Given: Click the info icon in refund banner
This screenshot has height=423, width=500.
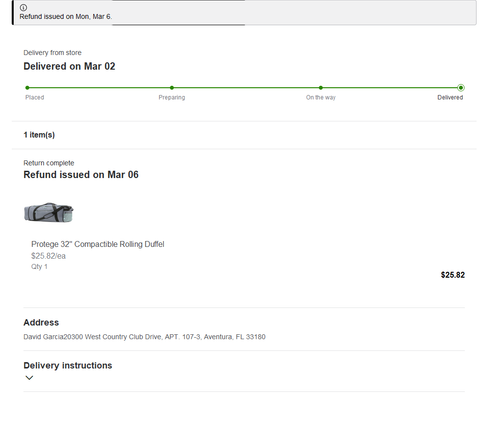Looking at the screenshot, I should (x=23, y=7).
